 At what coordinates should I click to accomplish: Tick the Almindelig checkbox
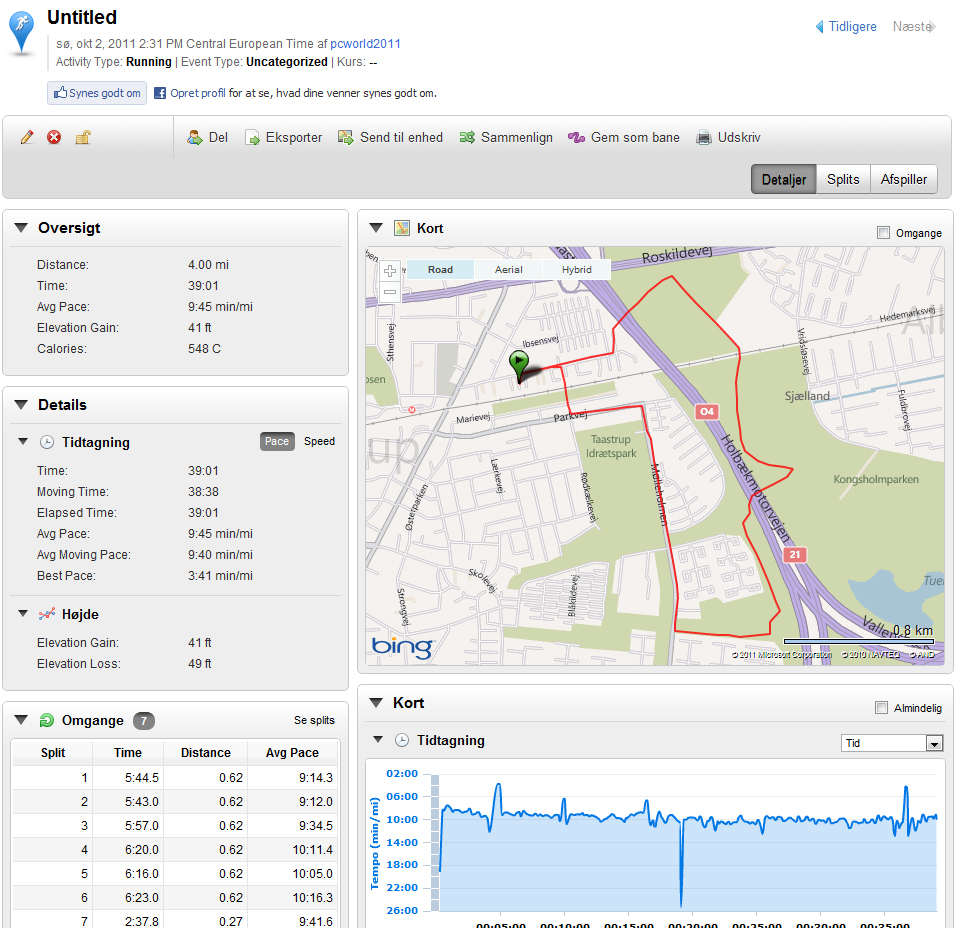point(881,708)
